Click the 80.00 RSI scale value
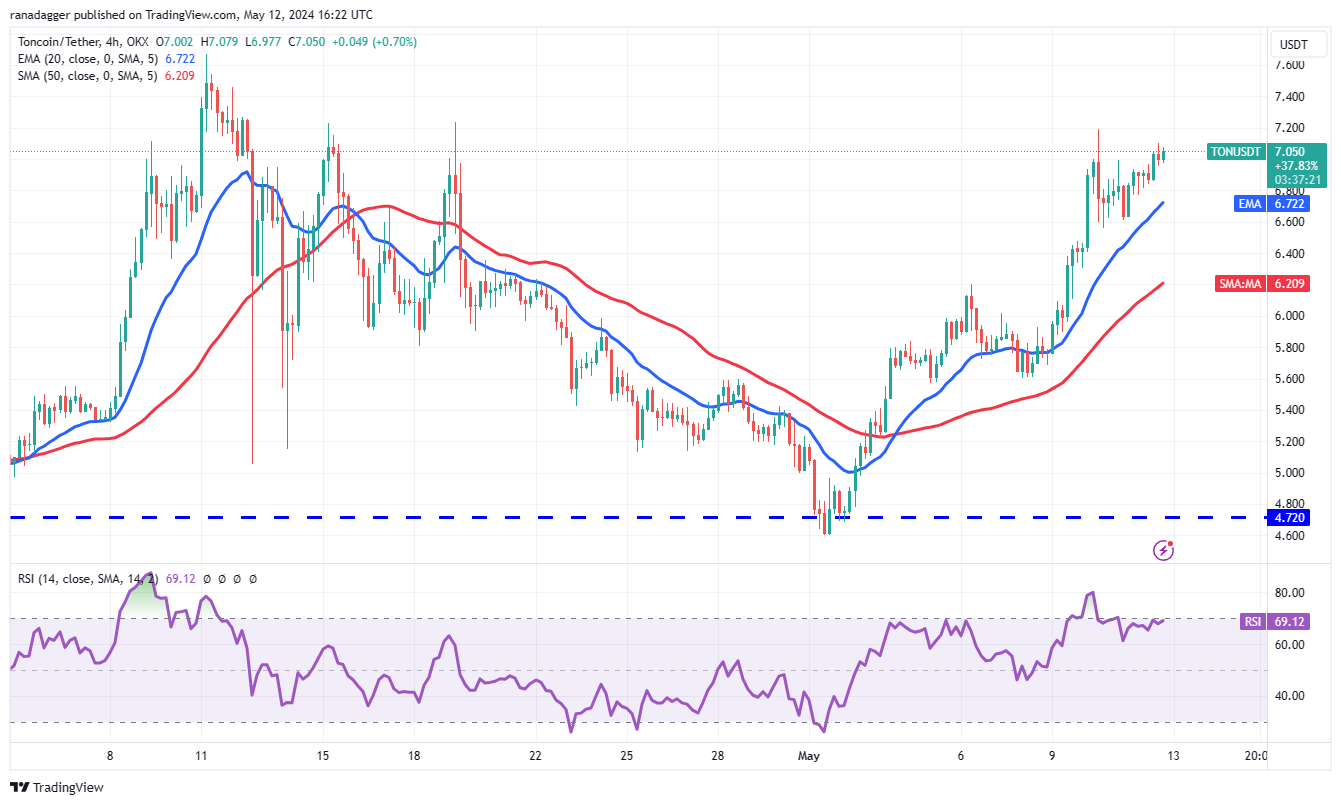The height and width of the screenshot is (805, 1341). point(1289,593)
